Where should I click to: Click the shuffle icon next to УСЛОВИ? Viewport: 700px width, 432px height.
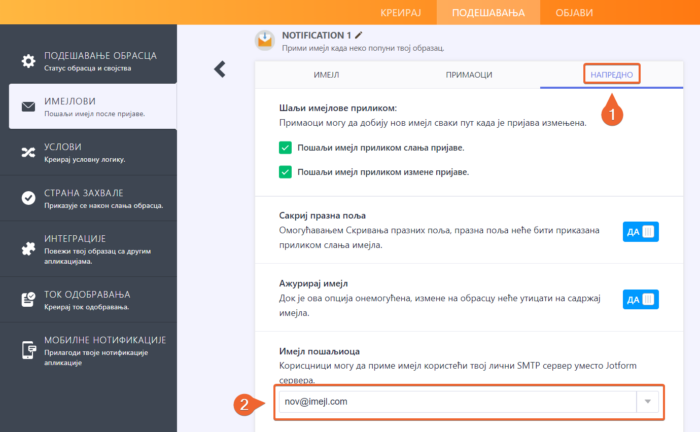point(28,152)
